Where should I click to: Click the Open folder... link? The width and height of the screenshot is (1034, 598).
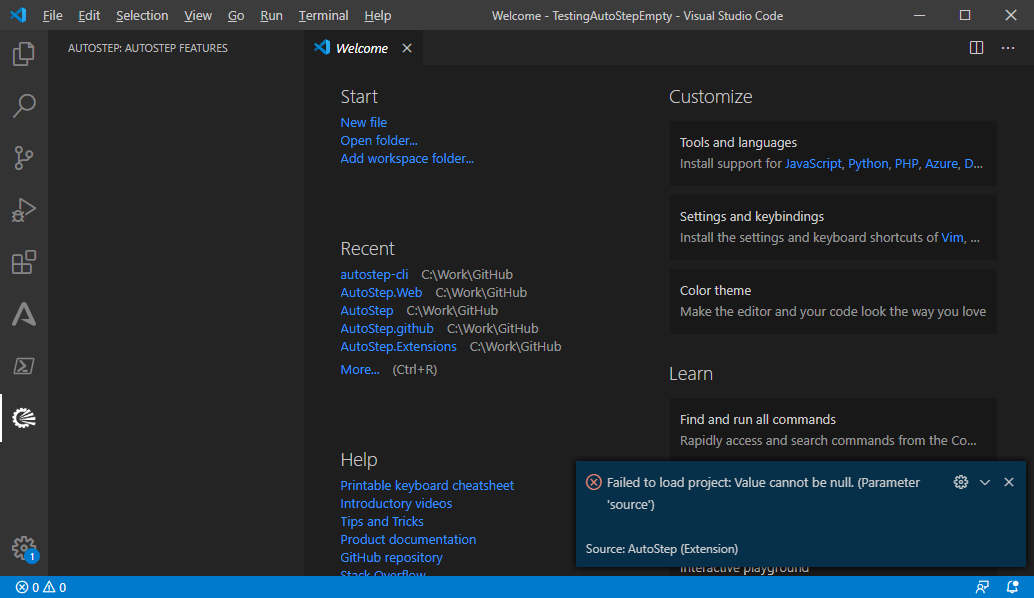(379, 140)
